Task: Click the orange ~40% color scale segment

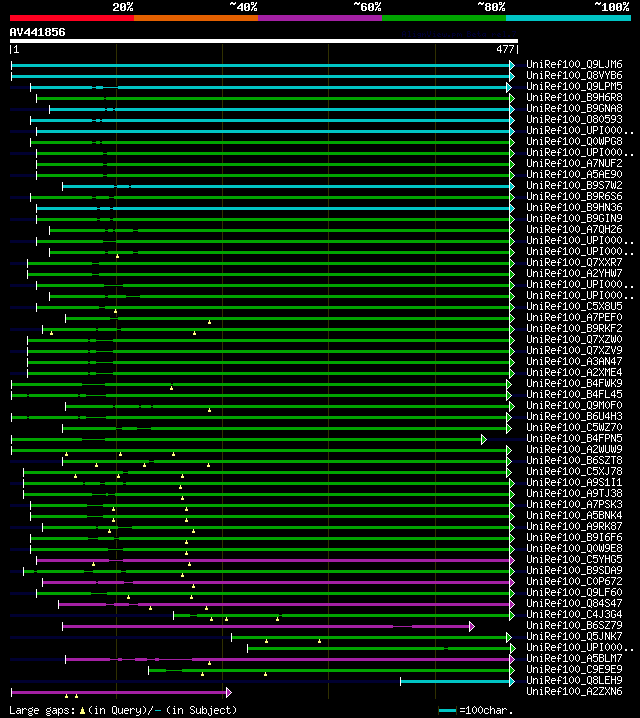Action: [196, 18]
